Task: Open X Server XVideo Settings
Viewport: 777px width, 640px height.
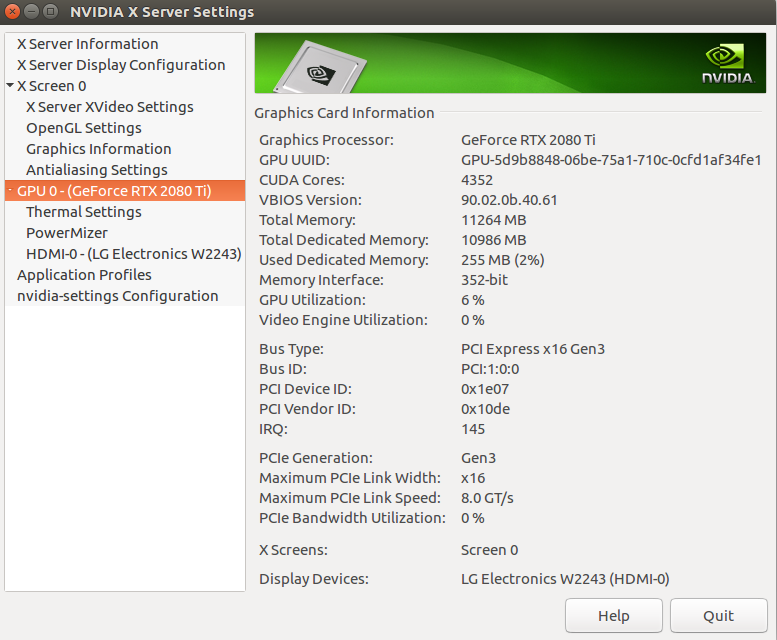Action: coord(110,107)
